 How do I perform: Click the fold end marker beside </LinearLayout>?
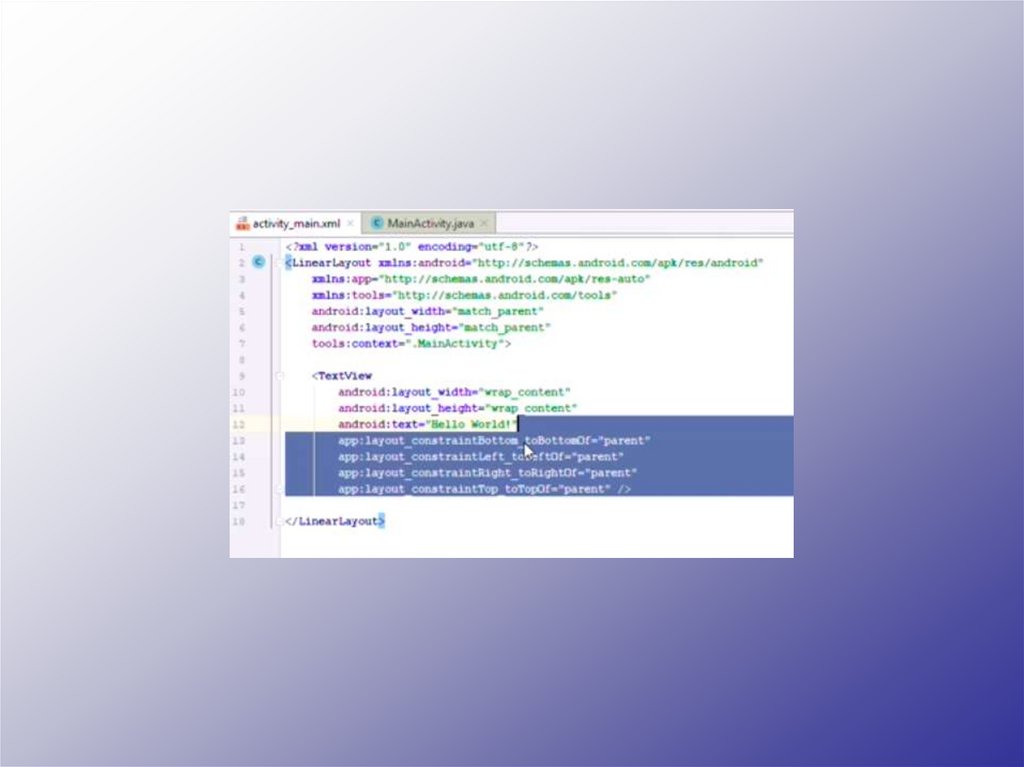click(280, 521)
